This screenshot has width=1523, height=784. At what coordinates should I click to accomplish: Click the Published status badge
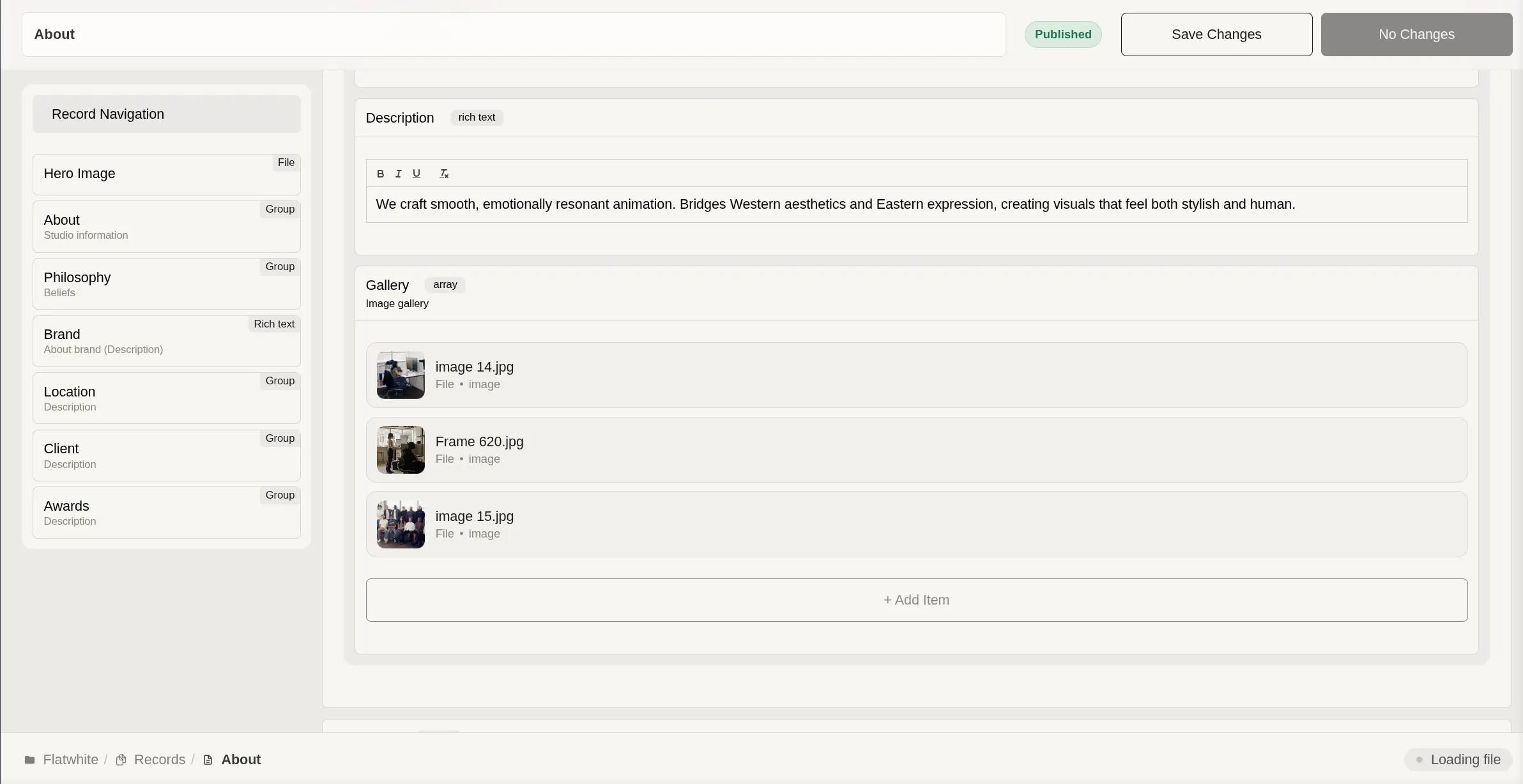[x=1063, y=34]
